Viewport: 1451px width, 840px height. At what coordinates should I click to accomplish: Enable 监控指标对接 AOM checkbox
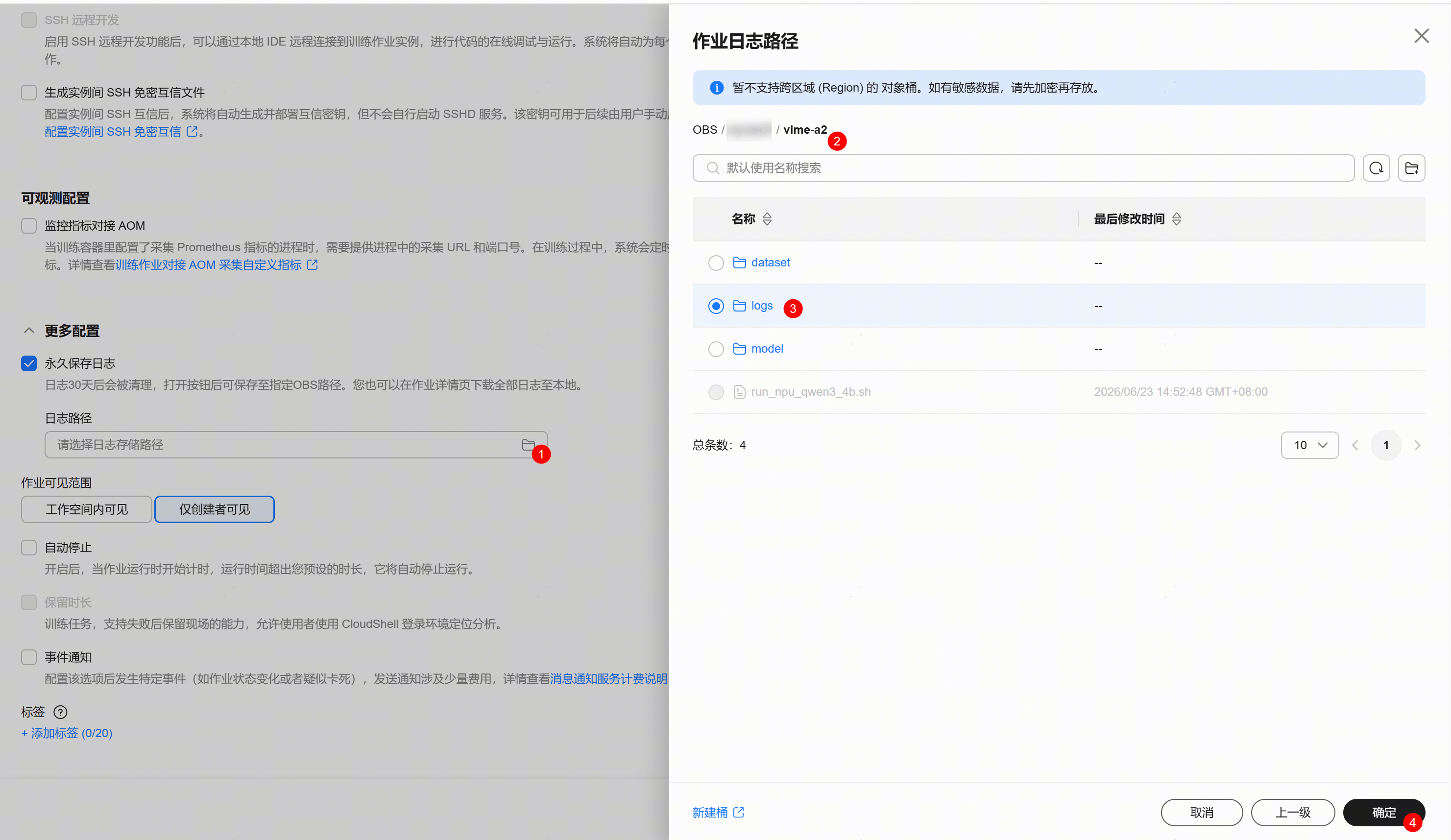(29, 226)
